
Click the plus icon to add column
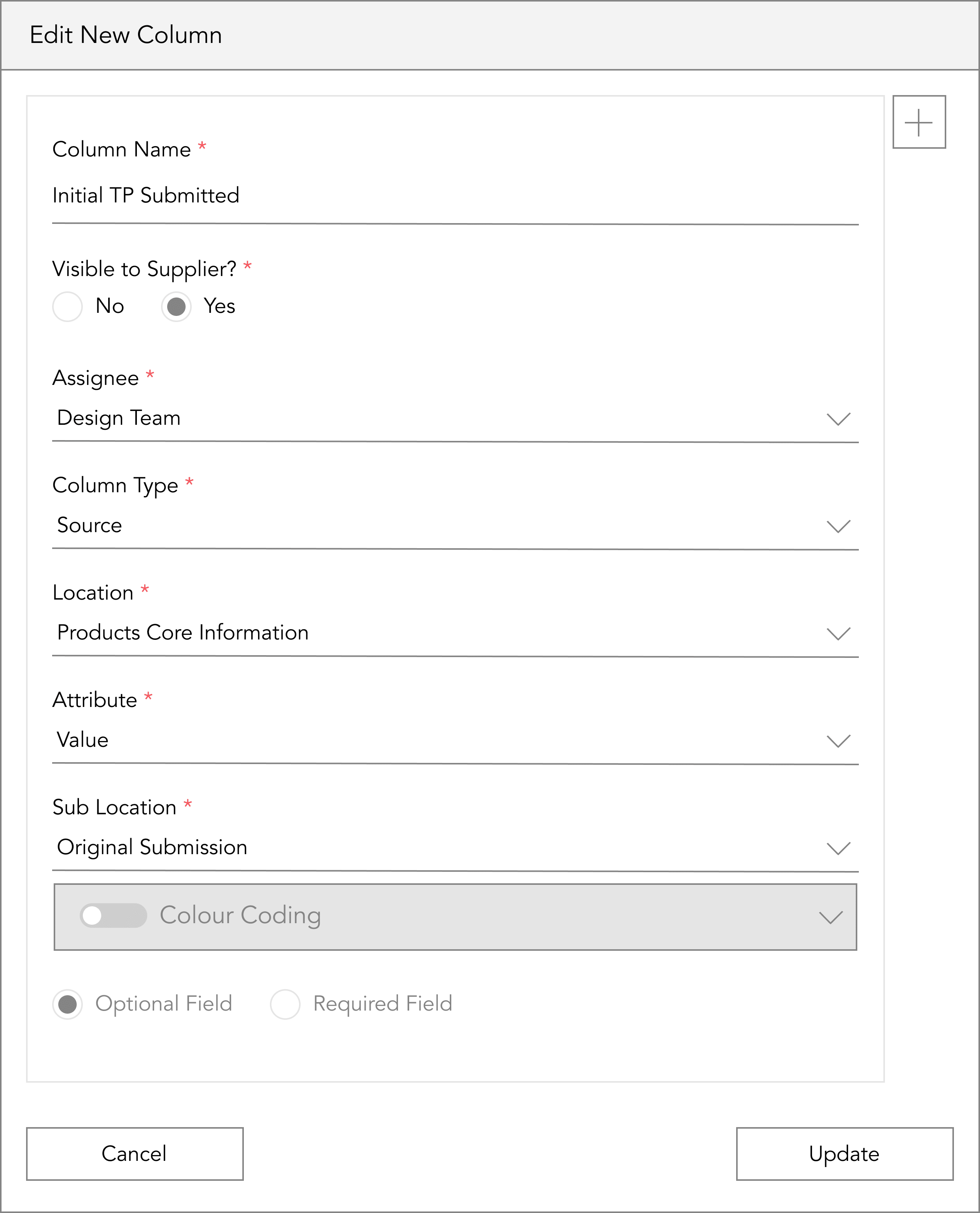click(919, 122)
